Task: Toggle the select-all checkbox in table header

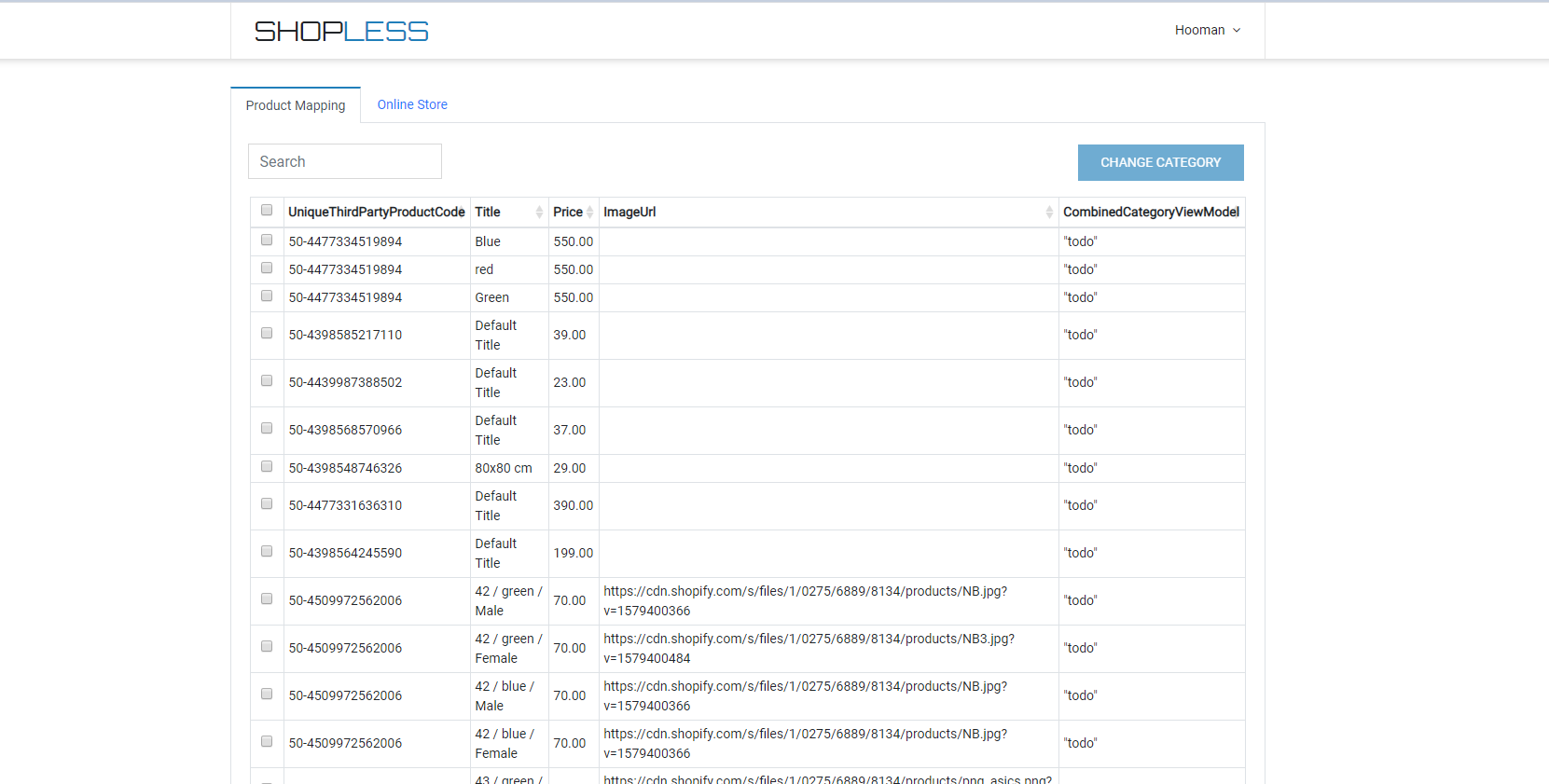Action: coord(267,210)
